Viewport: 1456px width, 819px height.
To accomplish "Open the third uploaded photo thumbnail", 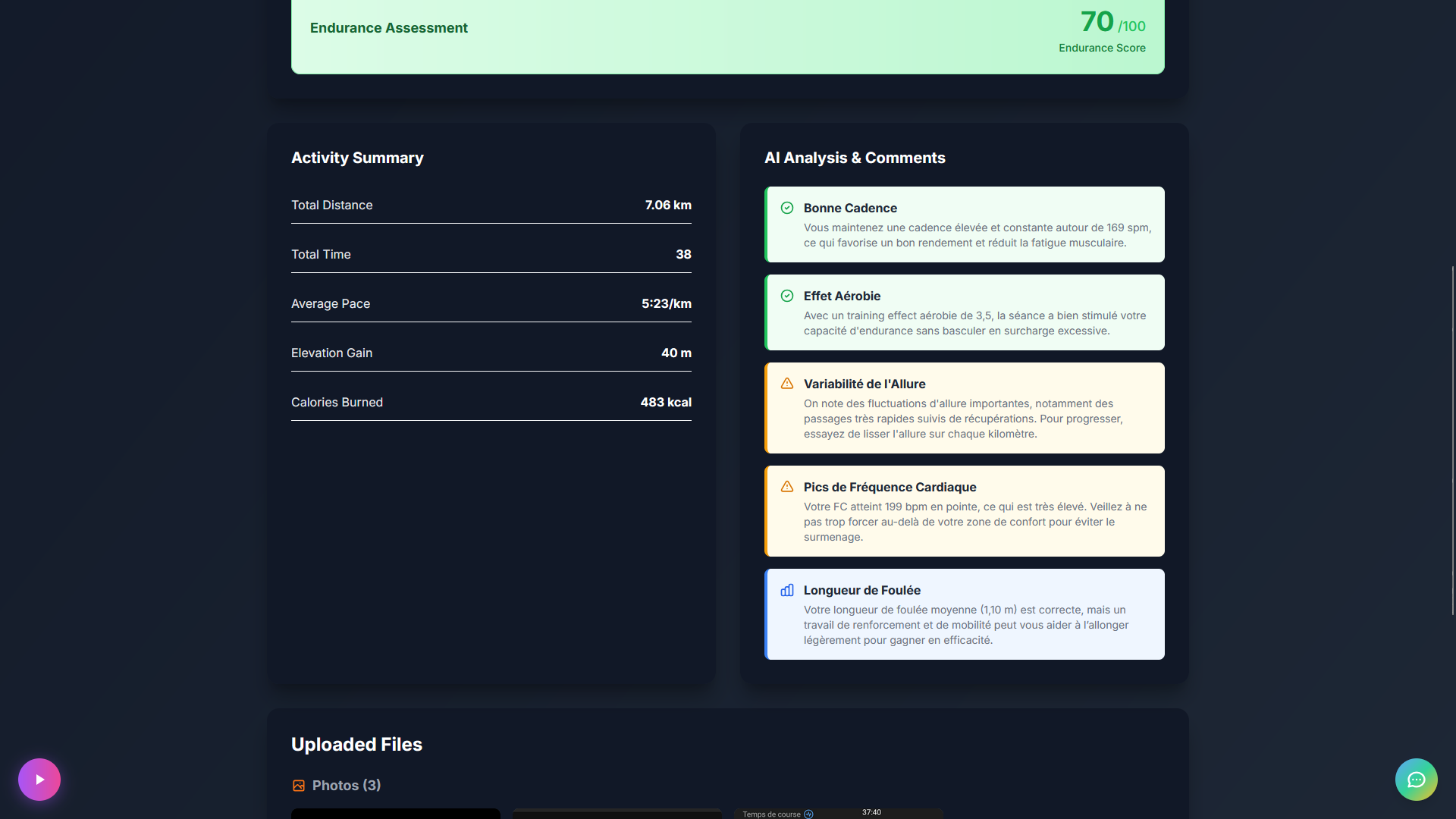I will (838, 814).
